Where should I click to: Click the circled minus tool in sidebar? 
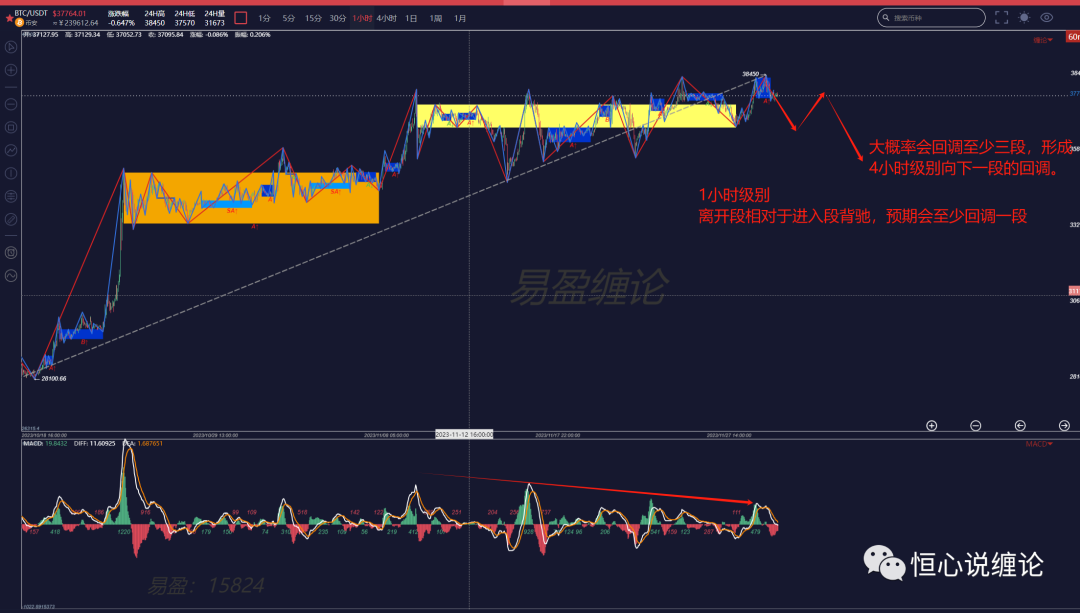(x=11, y=104)
